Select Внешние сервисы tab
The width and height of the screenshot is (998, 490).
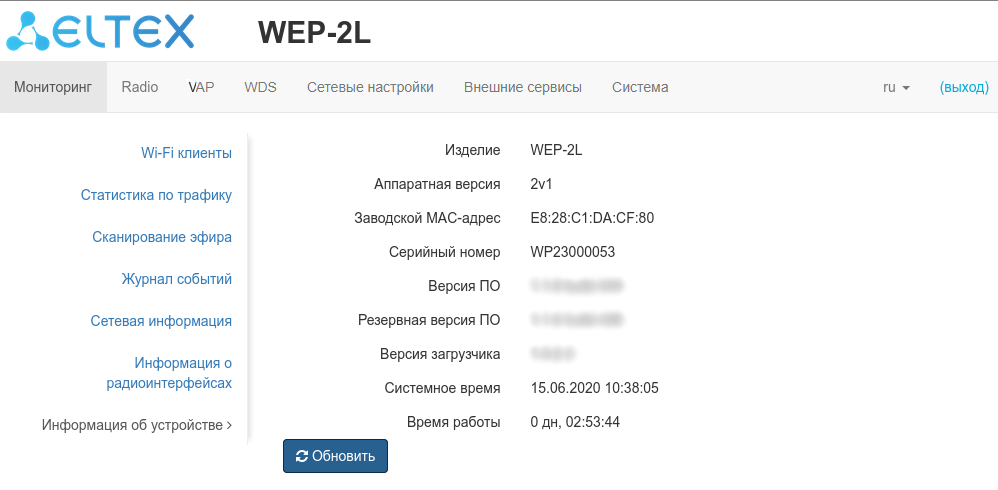tap(522, 87)
